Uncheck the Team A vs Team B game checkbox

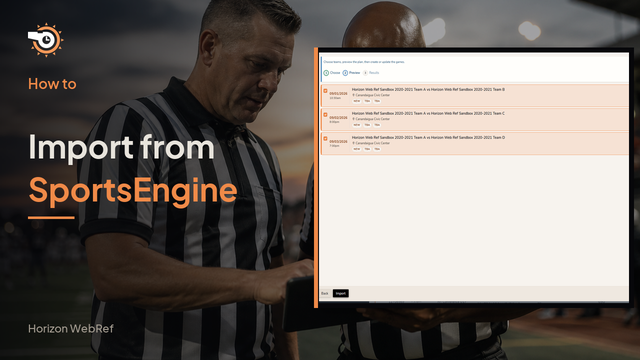(325, 91)
